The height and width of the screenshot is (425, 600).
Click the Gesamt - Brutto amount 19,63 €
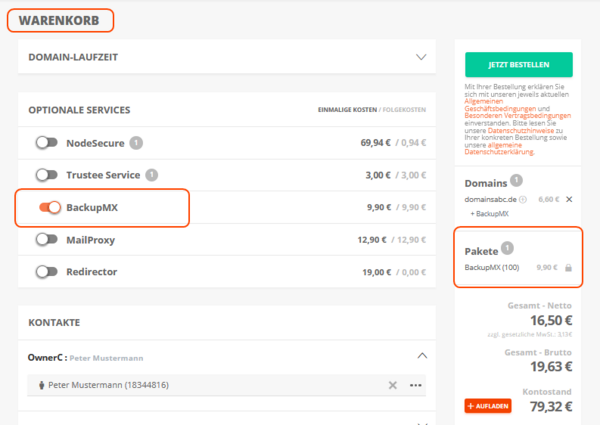point(551,366)
